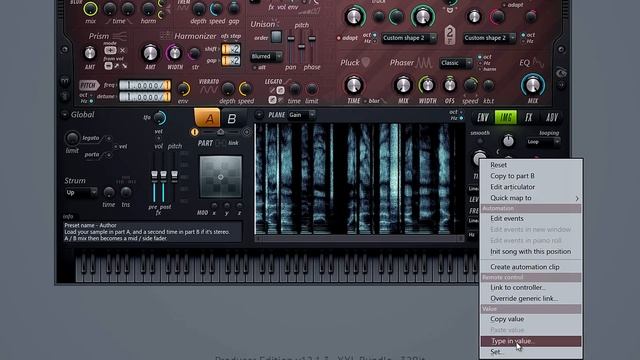
Task: Click the Prism mode plus button
Action: coord(110,51)
